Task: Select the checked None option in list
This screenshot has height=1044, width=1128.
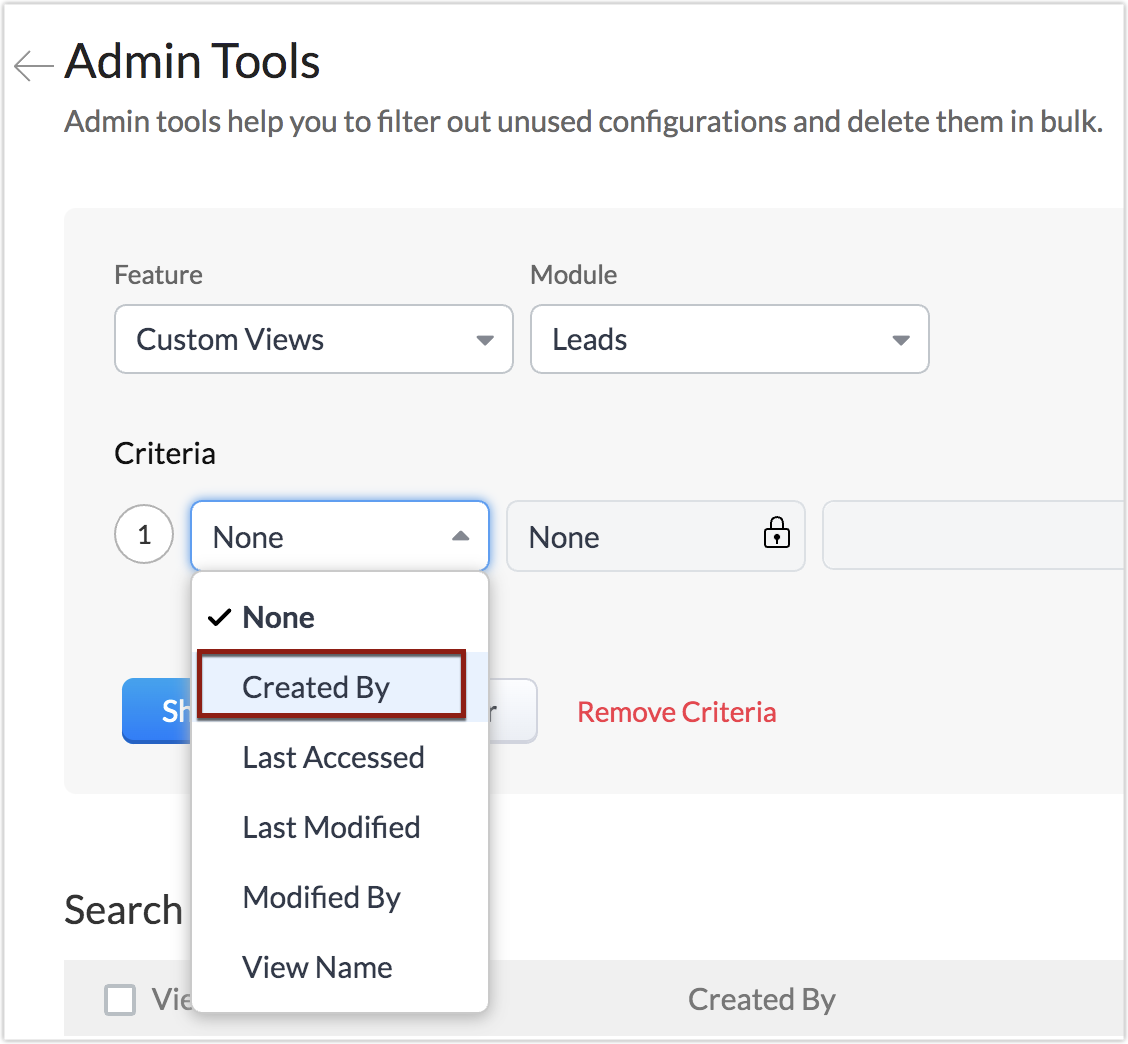Action: coord(278,618)
